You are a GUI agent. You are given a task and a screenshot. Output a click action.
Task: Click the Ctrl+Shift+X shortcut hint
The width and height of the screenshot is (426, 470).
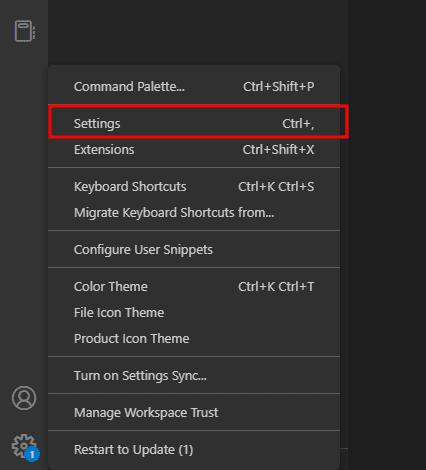tap(278, 150)
